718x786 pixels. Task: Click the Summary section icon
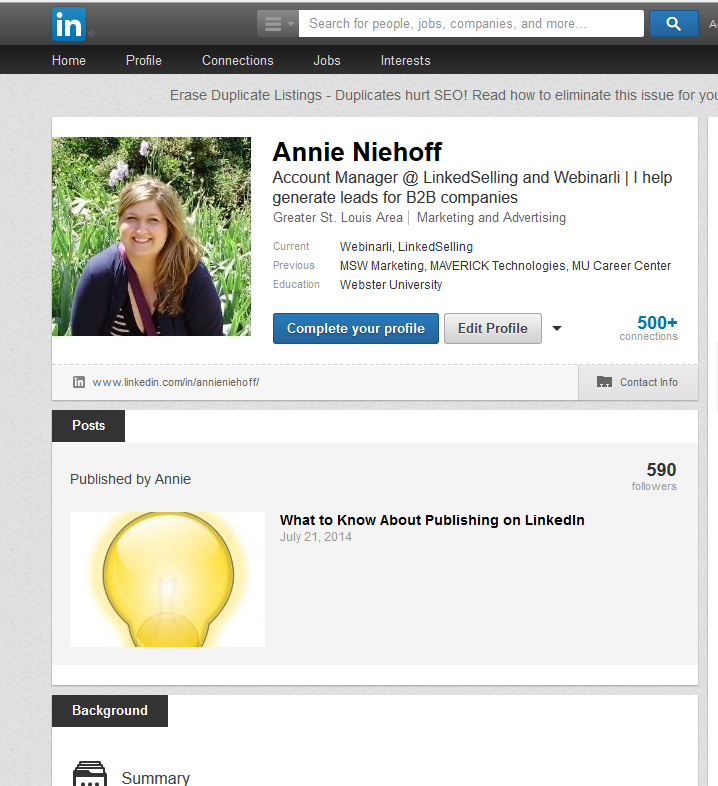pos(90,774)
